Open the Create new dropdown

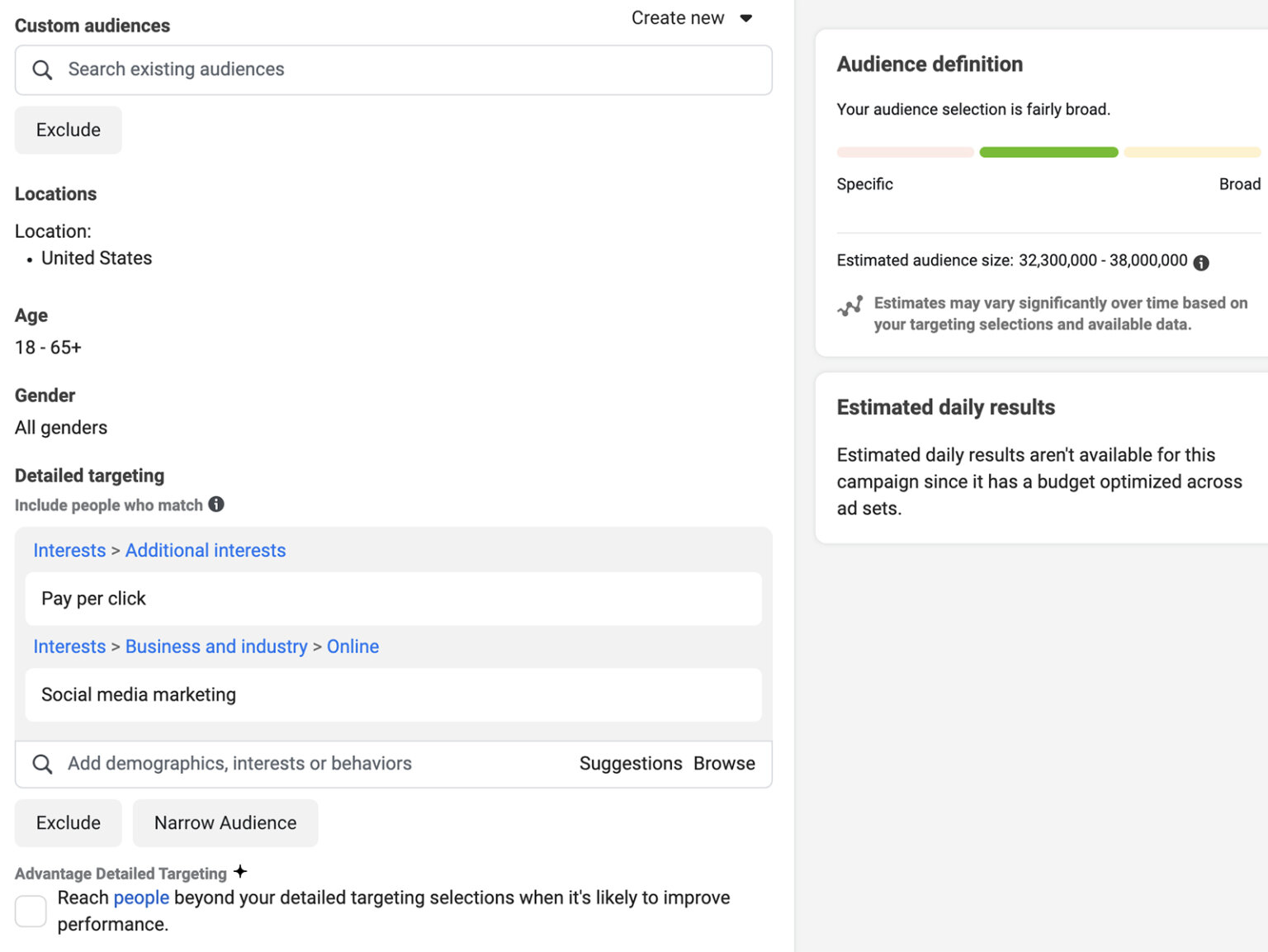(678, 18)
